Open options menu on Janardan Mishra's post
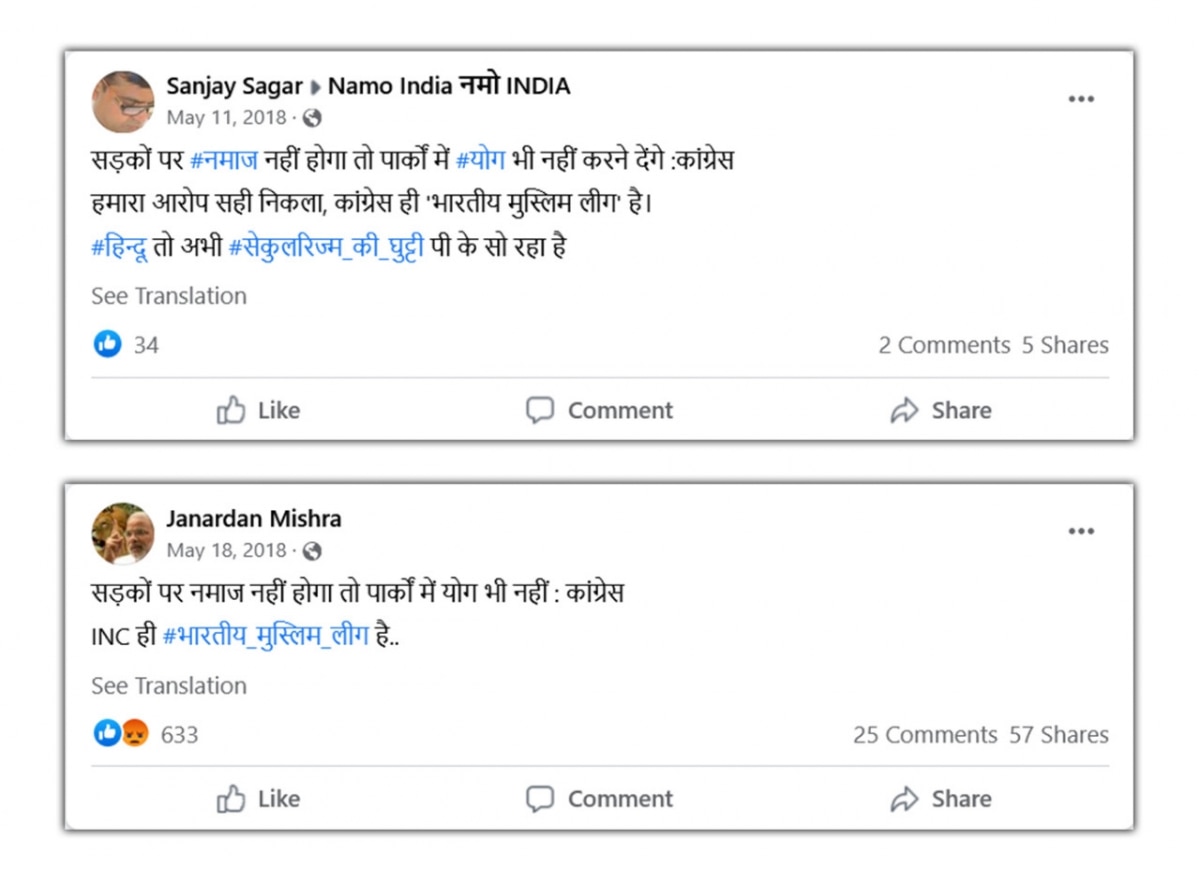Image resolution: width=1200 pixels, height=871 pixels. coord(1081,531)
